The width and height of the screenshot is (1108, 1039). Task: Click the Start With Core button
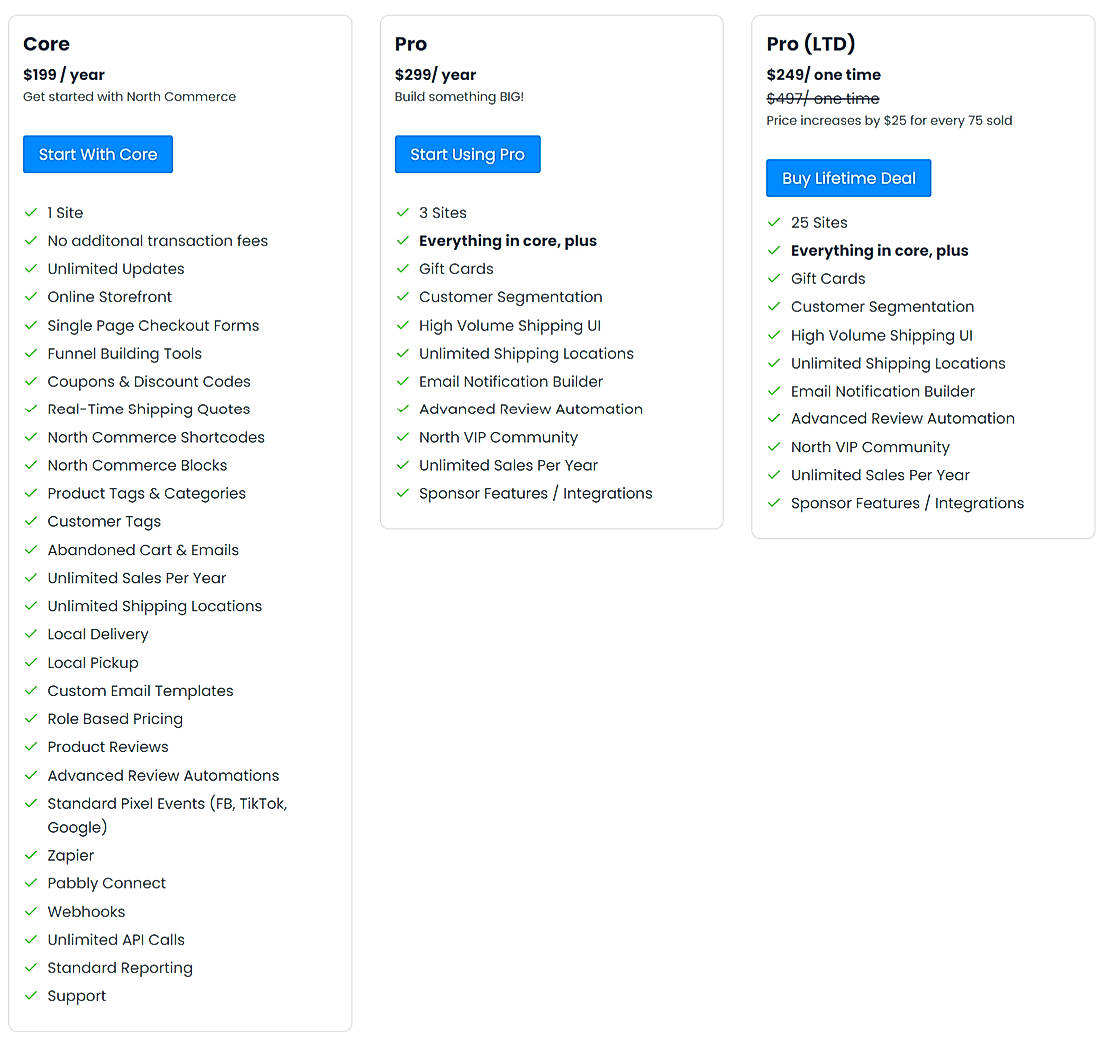(98, 154)
